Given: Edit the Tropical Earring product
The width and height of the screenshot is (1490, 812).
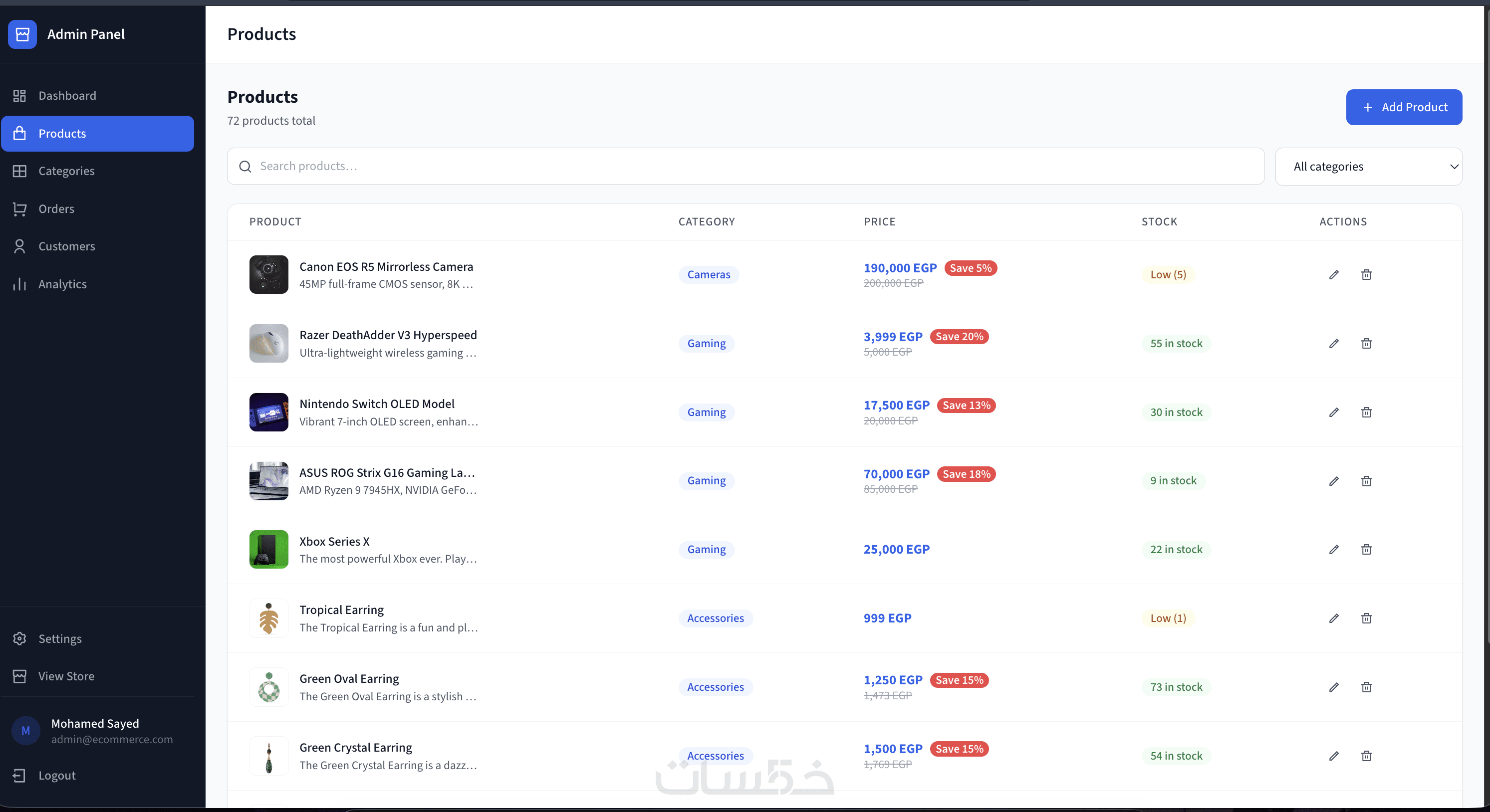Looking at the screenshot, I should 1334,618.
